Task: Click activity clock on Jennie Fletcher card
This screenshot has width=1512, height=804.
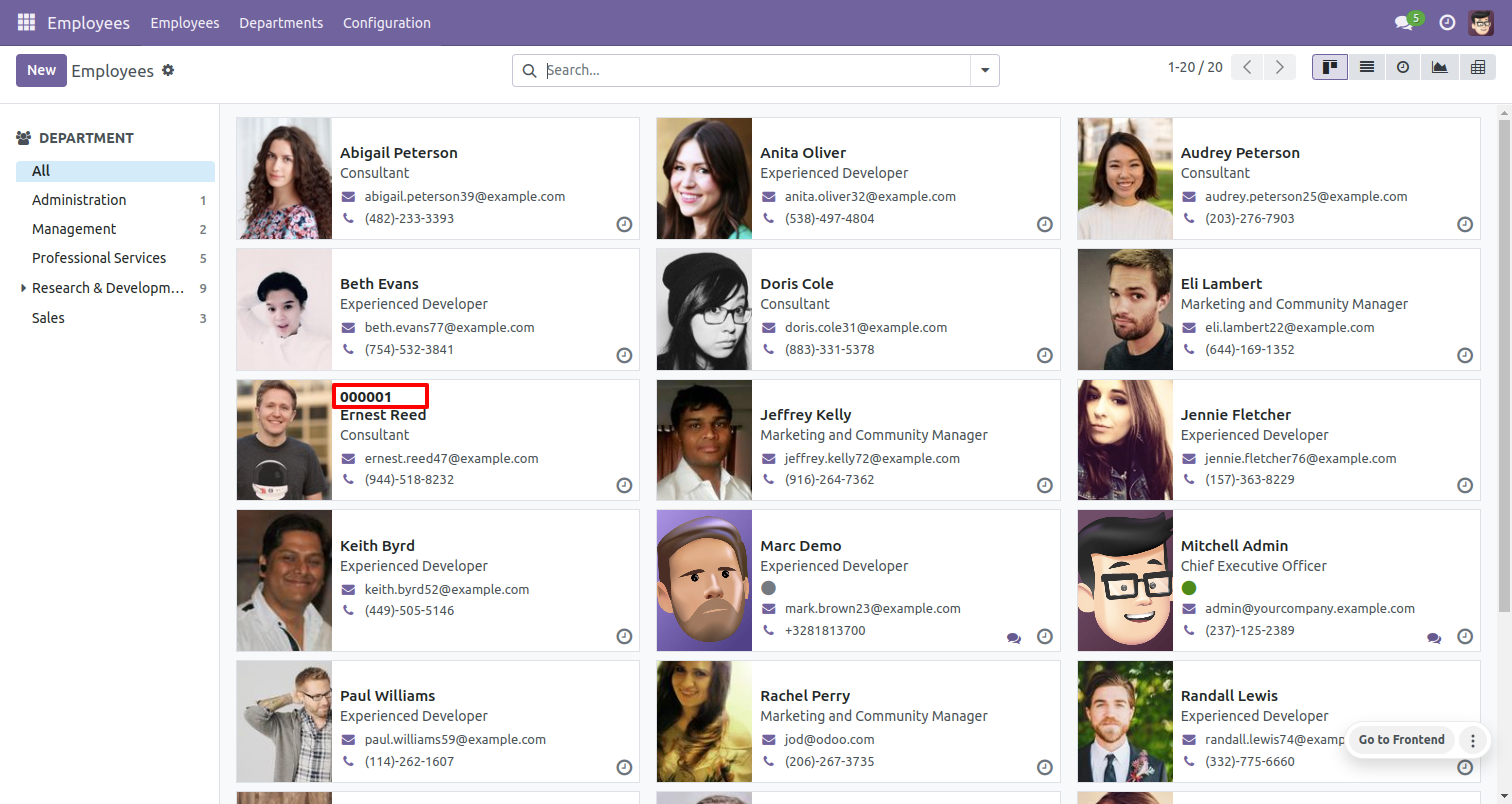Action: coord(1465,485)
